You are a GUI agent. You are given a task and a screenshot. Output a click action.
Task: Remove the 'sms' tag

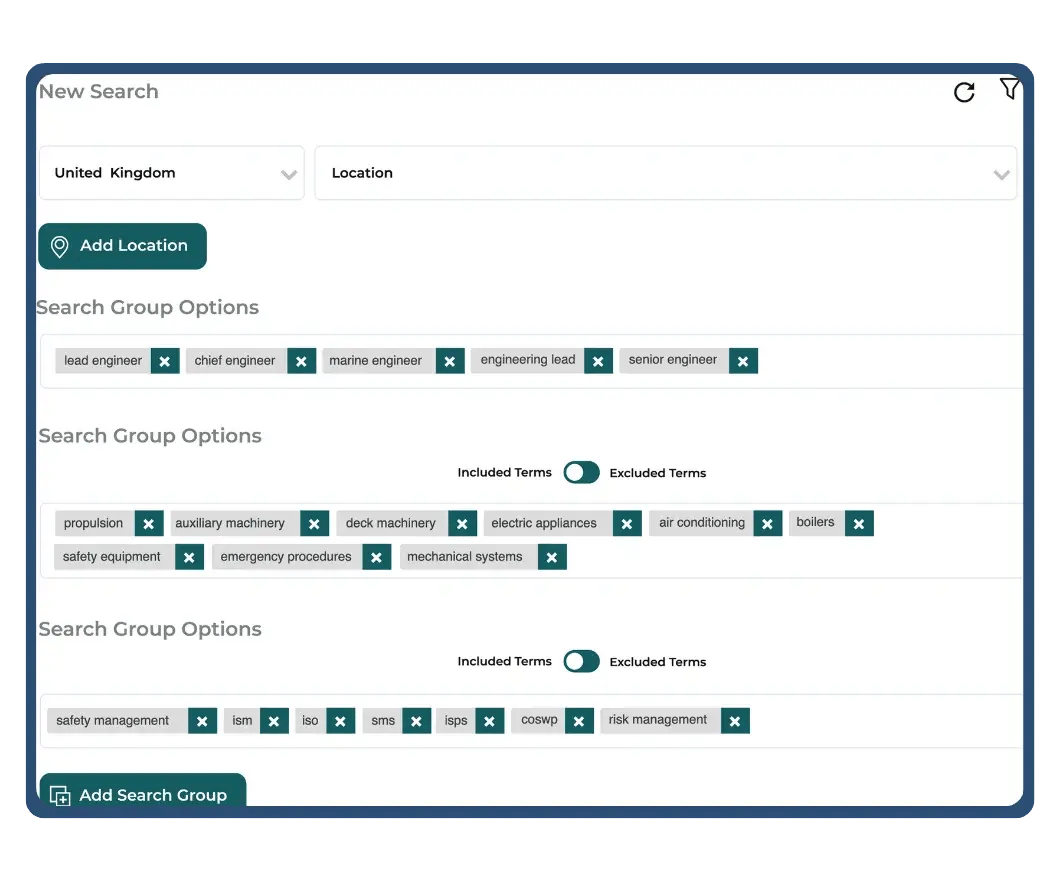pyautogui.click(x=416, y=720)
